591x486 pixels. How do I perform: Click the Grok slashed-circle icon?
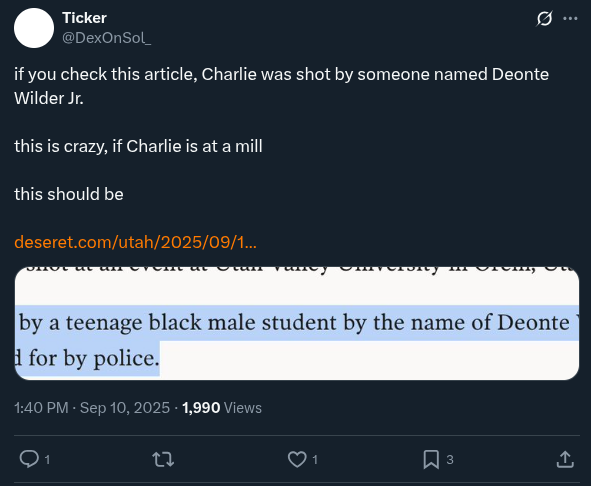[x=544, y=18]
